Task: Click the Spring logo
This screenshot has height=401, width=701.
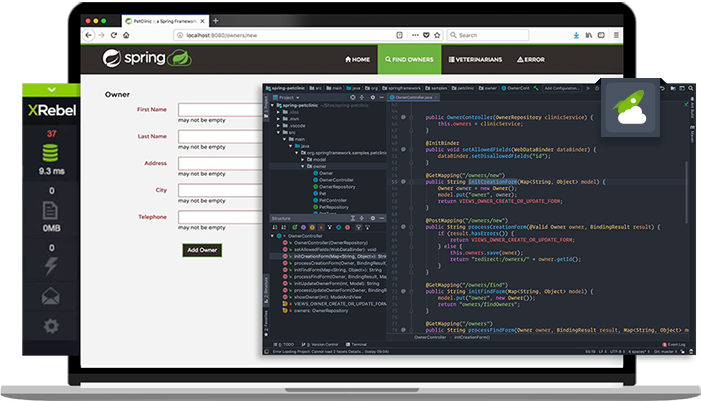Action: point(147,58)
